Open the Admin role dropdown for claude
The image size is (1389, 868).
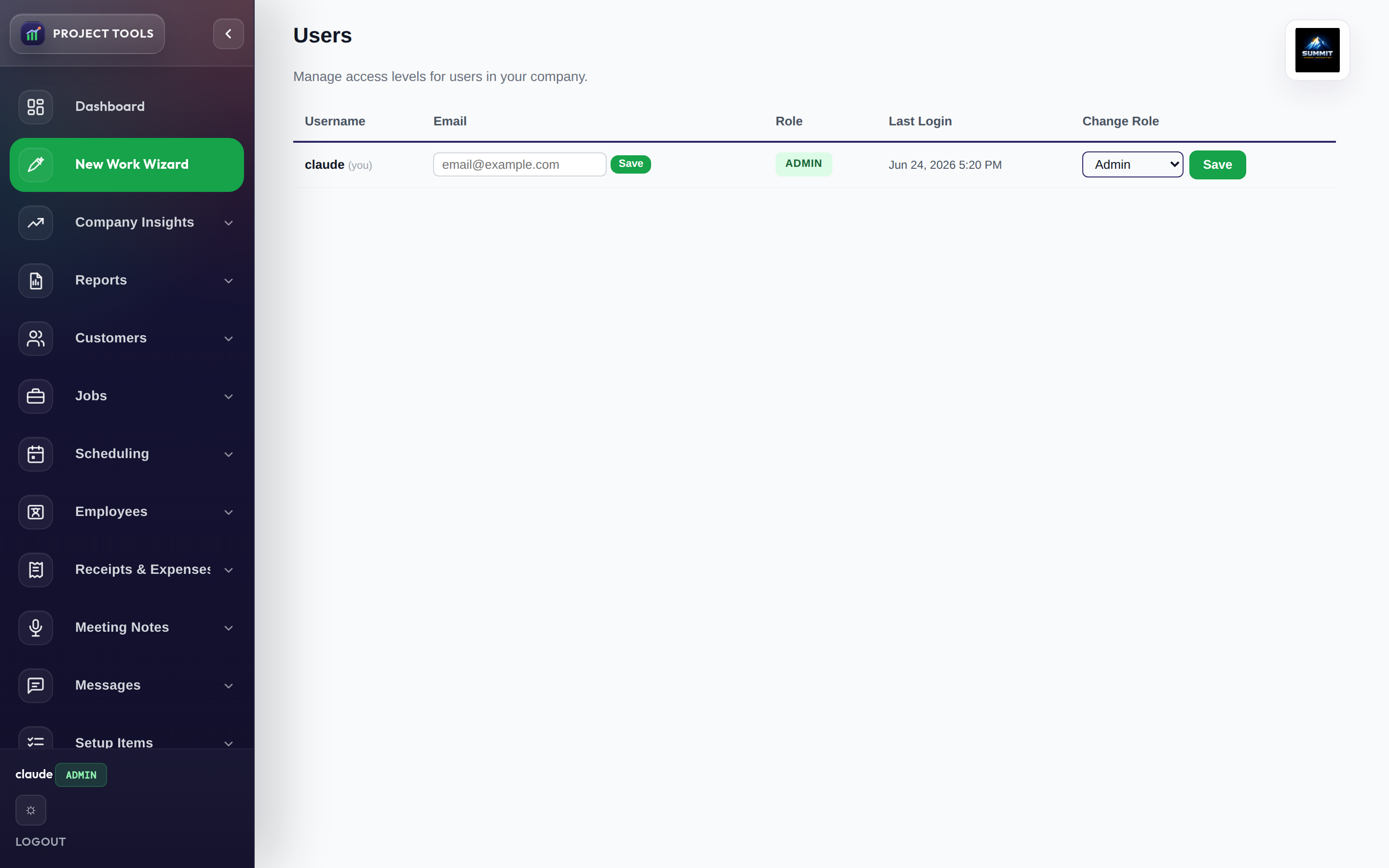(1132, 165)
